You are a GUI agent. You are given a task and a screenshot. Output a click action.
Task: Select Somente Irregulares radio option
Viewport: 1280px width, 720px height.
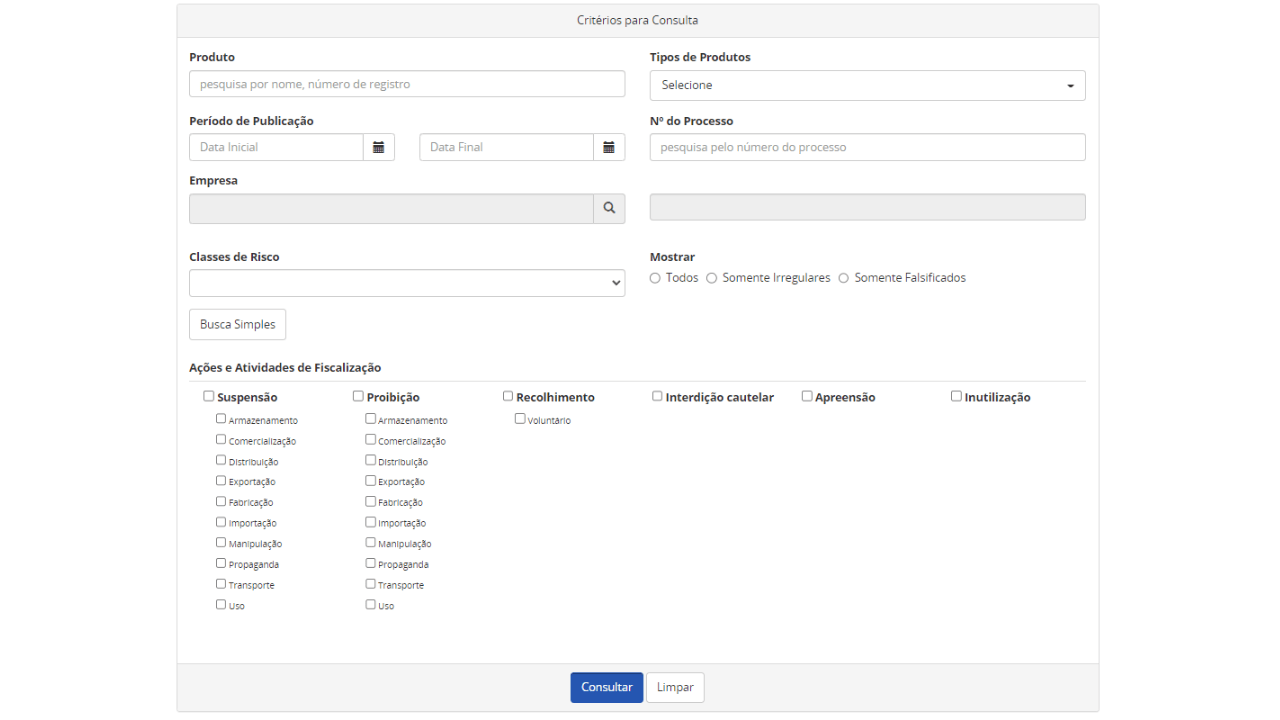pyautogui.click(x=712, y=278)
